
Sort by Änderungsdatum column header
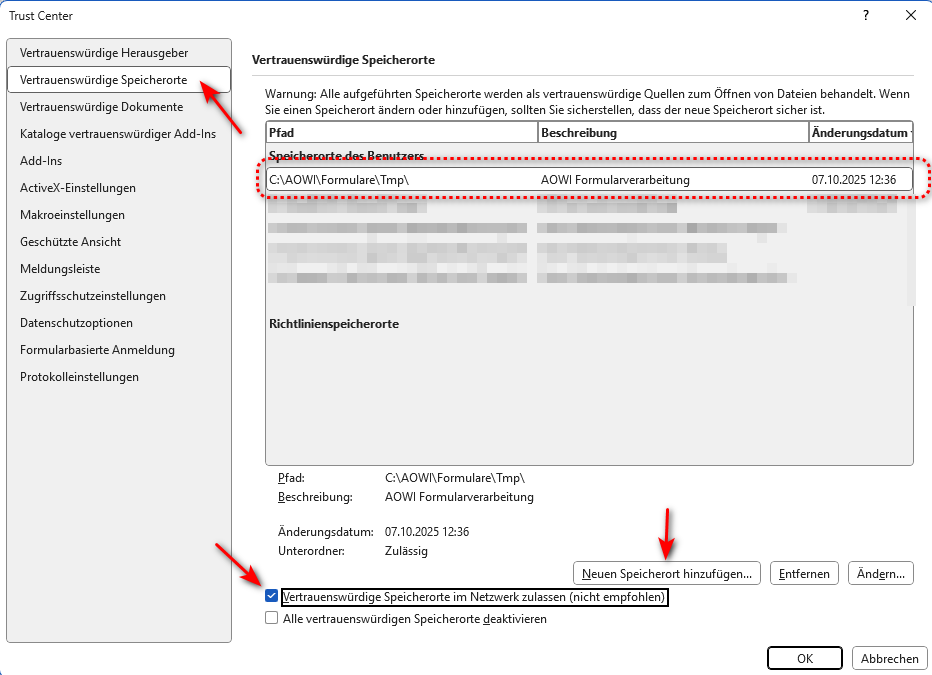coord(858,133)
